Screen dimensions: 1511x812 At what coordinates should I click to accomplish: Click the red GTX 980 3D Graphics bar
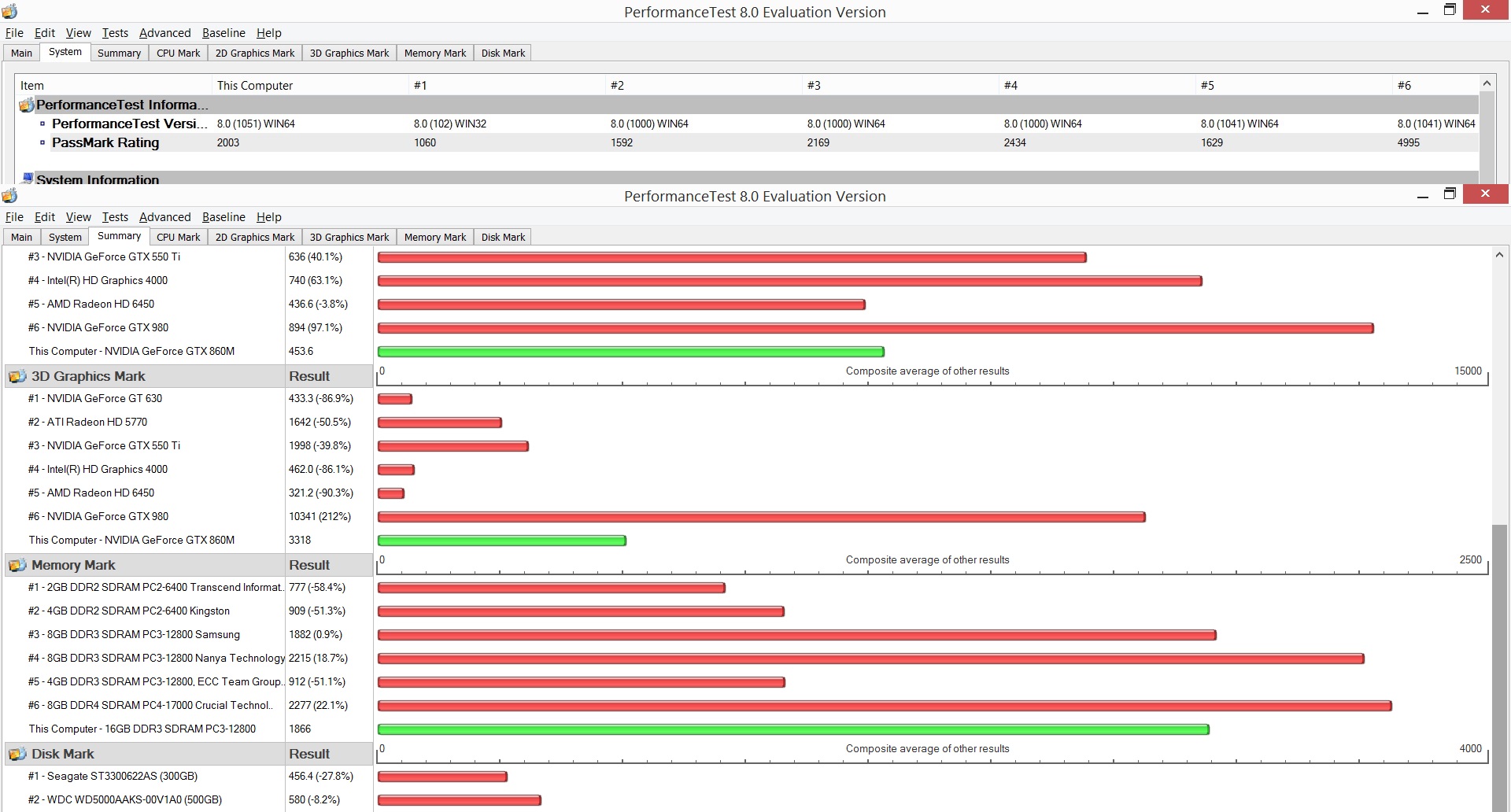click(762, 517)
